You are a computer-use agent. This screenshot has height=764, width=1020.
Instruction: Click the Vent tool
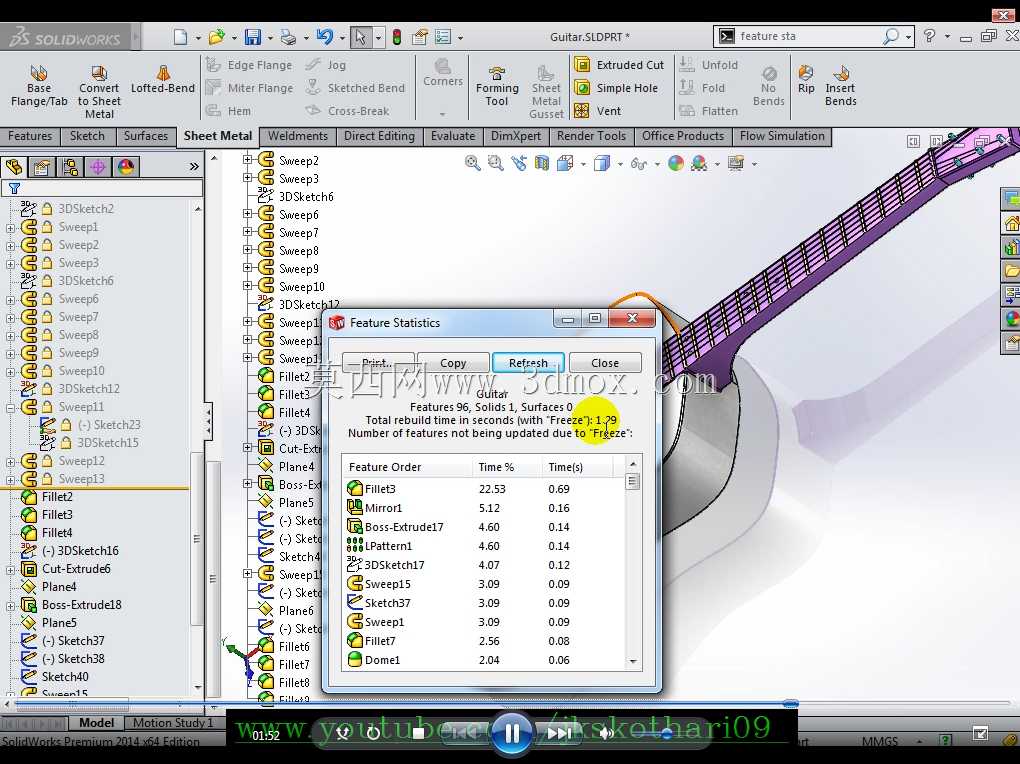[x=598, y=111]
